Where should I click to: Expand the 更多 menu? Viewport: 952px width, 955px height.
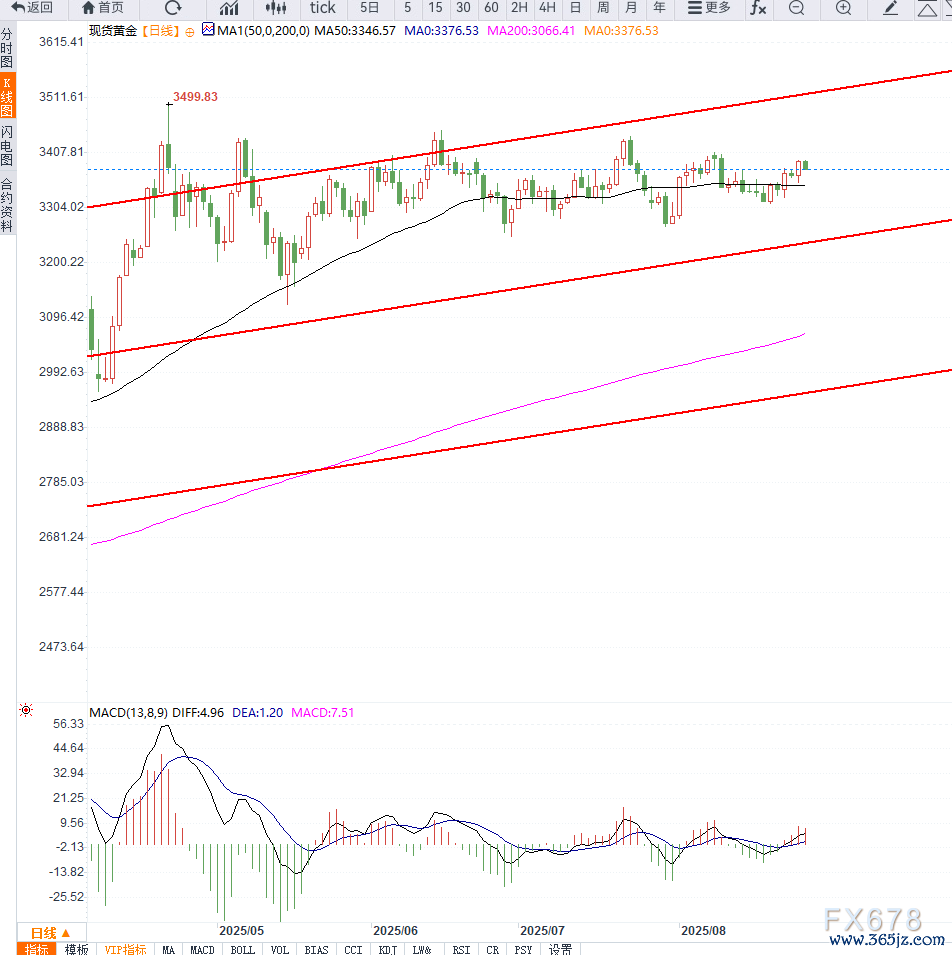(x=710, y=8)
